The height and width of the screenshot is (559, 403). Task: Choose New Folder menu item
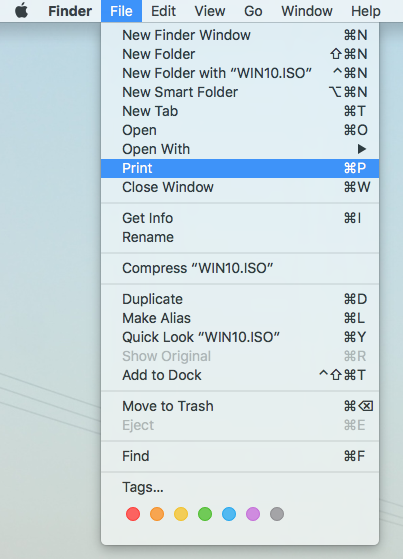tap(240, 54)
